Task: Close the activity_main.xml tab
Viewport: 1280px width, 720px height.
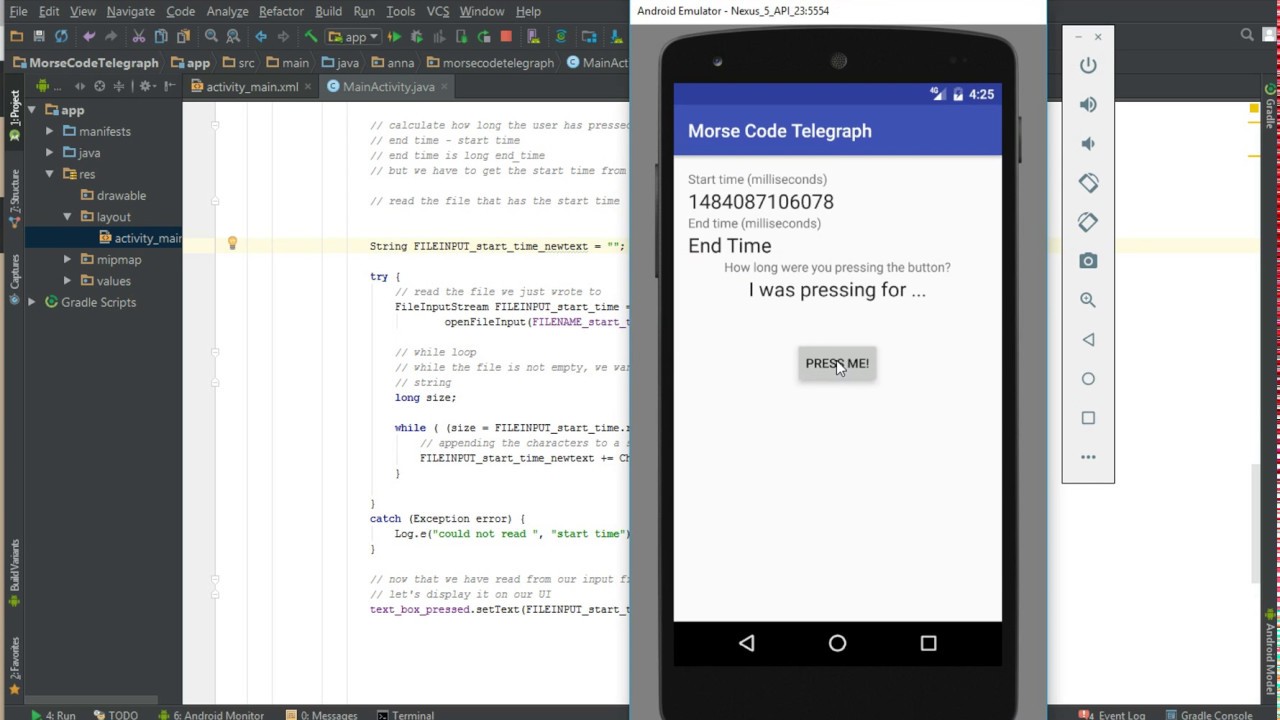Action: pos(308,87)
